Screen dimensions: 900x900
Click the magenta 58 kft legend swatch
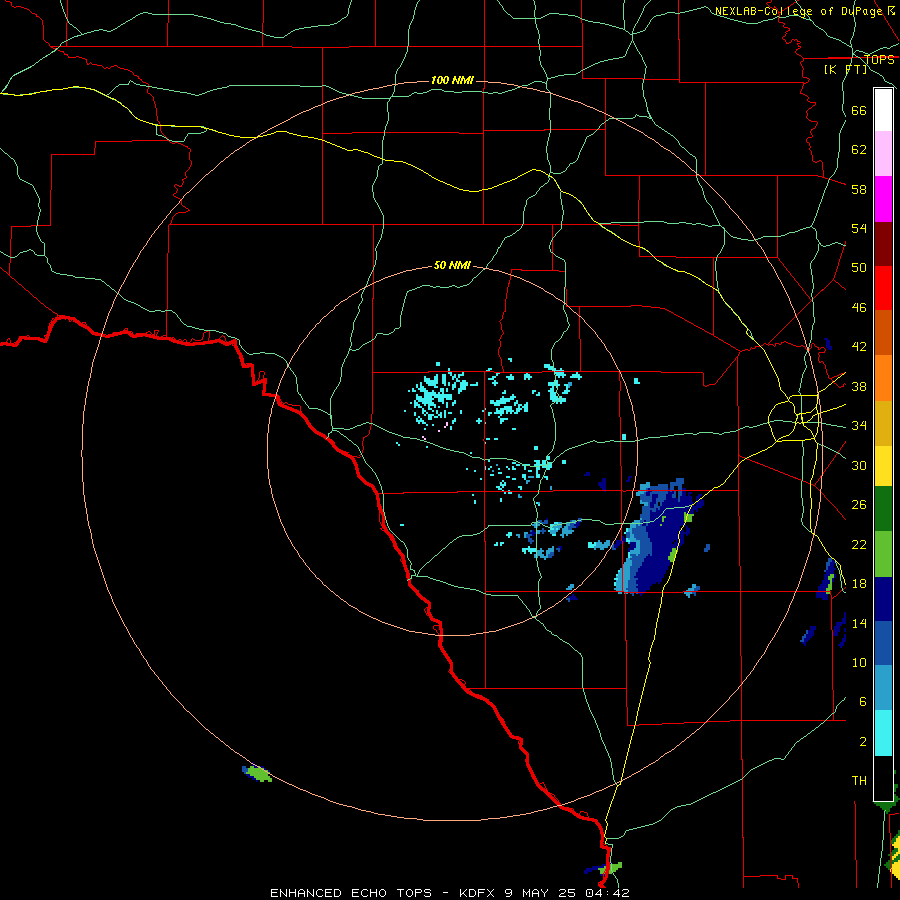pyautogui.click(x=883, y=199)
